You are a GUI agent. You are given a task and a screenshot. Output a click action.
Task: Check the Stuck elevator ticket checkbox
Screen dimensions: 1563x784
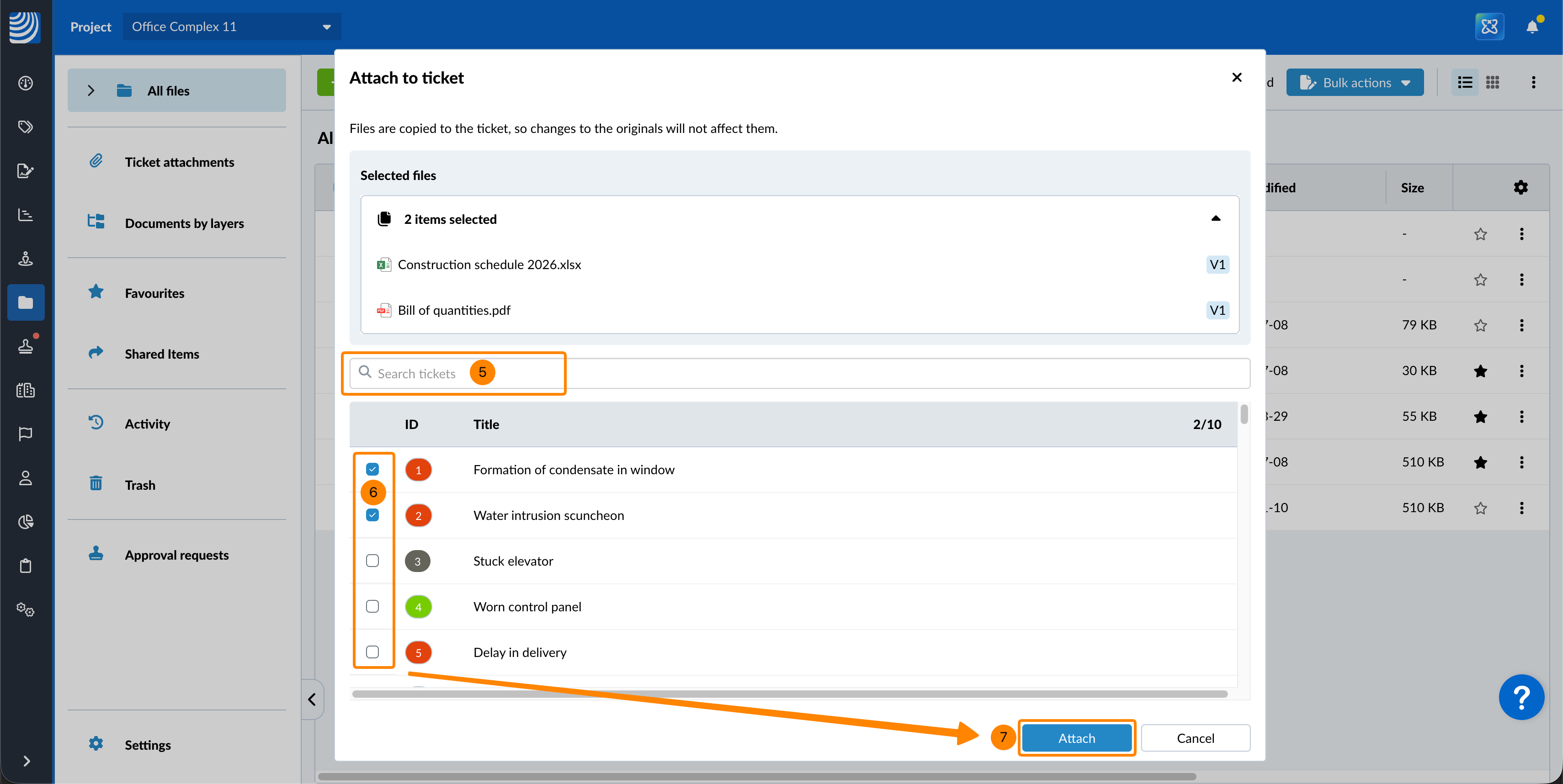(x=372, y=561)
